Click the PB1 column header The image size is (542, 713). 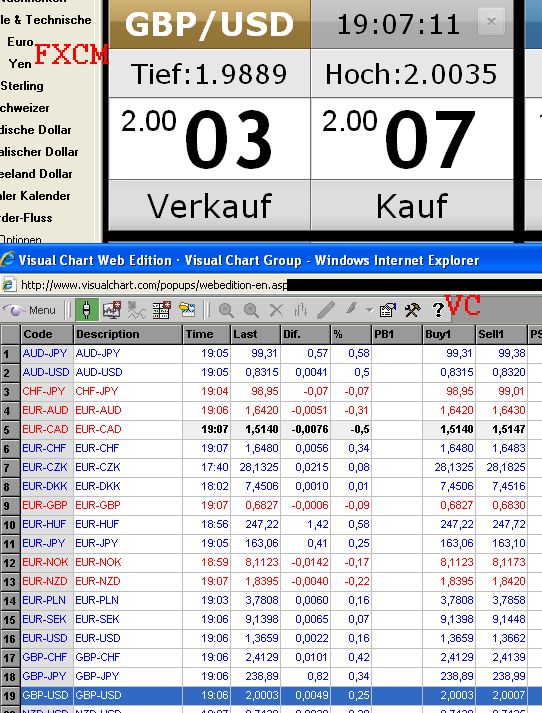click(397, 334)
